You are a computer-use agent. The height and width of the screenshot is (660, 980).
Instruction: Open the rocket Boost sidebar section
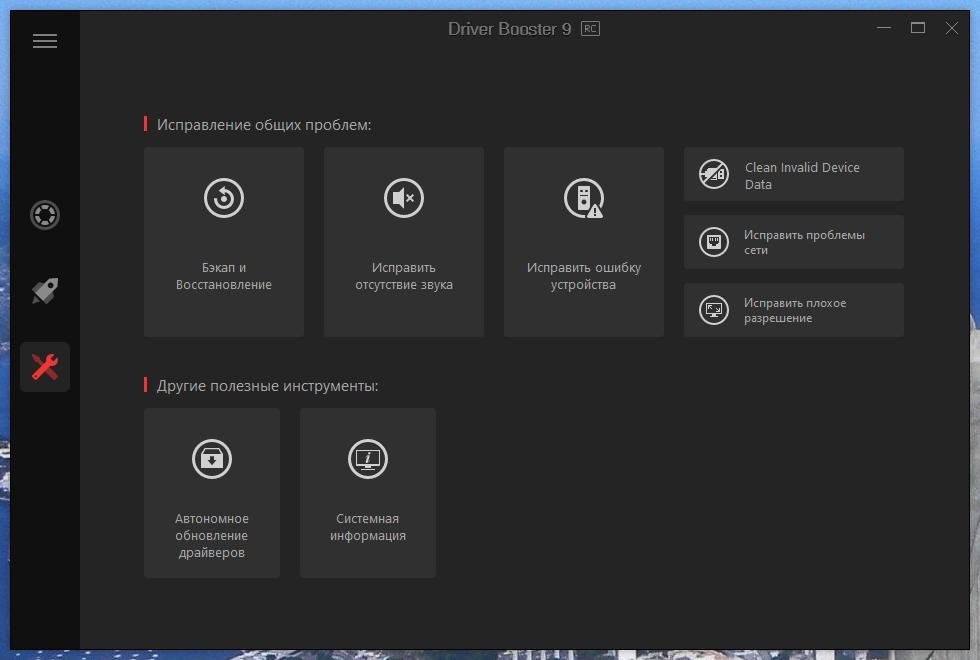click(x=45, y=291)
